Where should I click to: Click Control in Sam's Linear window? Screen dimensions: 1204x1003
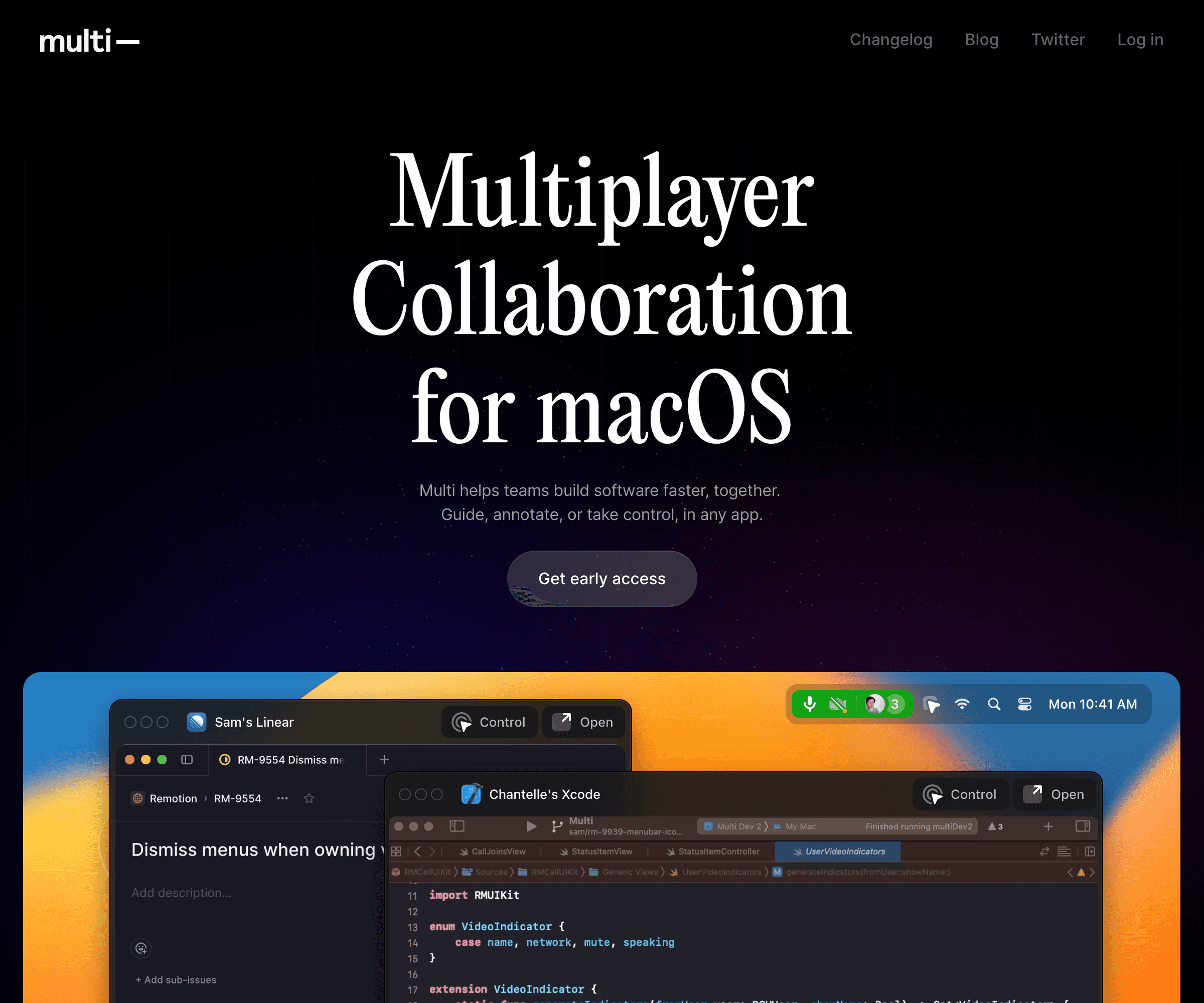coord(489,722)
